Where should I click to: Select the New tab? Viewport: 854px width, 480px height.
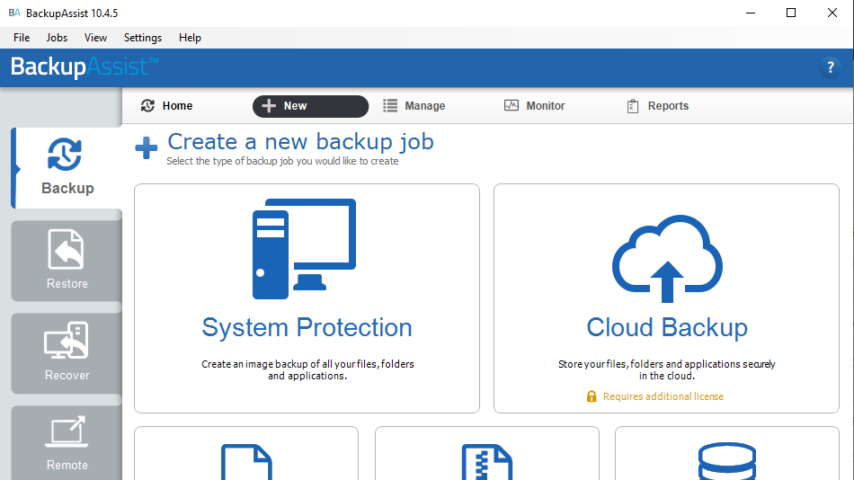(310, 106)
